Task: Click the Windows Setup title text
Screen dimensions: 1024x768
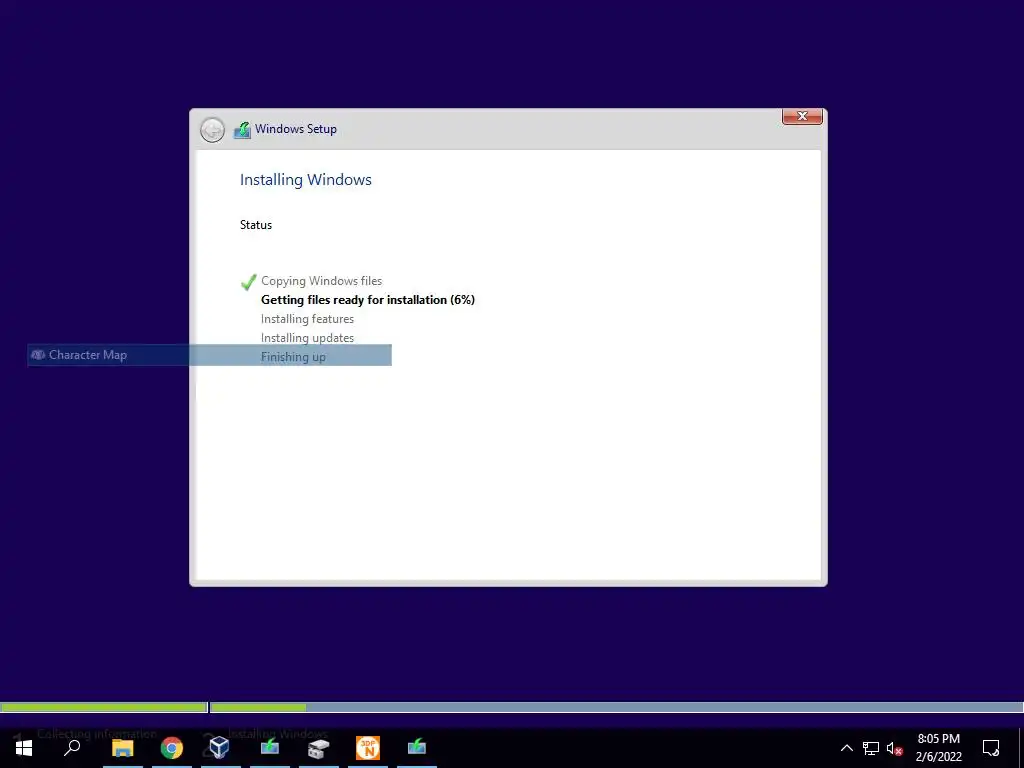Action: point(296,129)
